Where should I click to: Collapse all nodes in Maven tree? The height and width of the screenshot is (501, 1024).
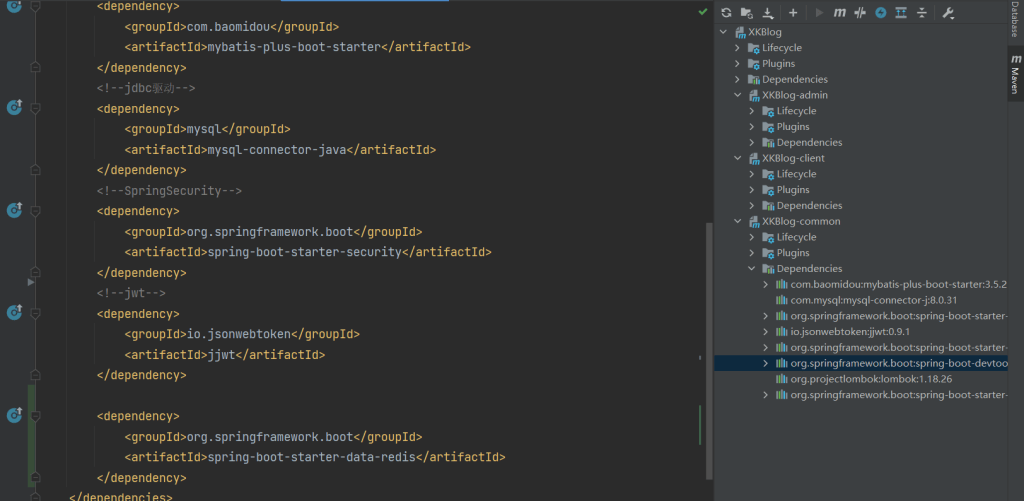click(922, 13)
